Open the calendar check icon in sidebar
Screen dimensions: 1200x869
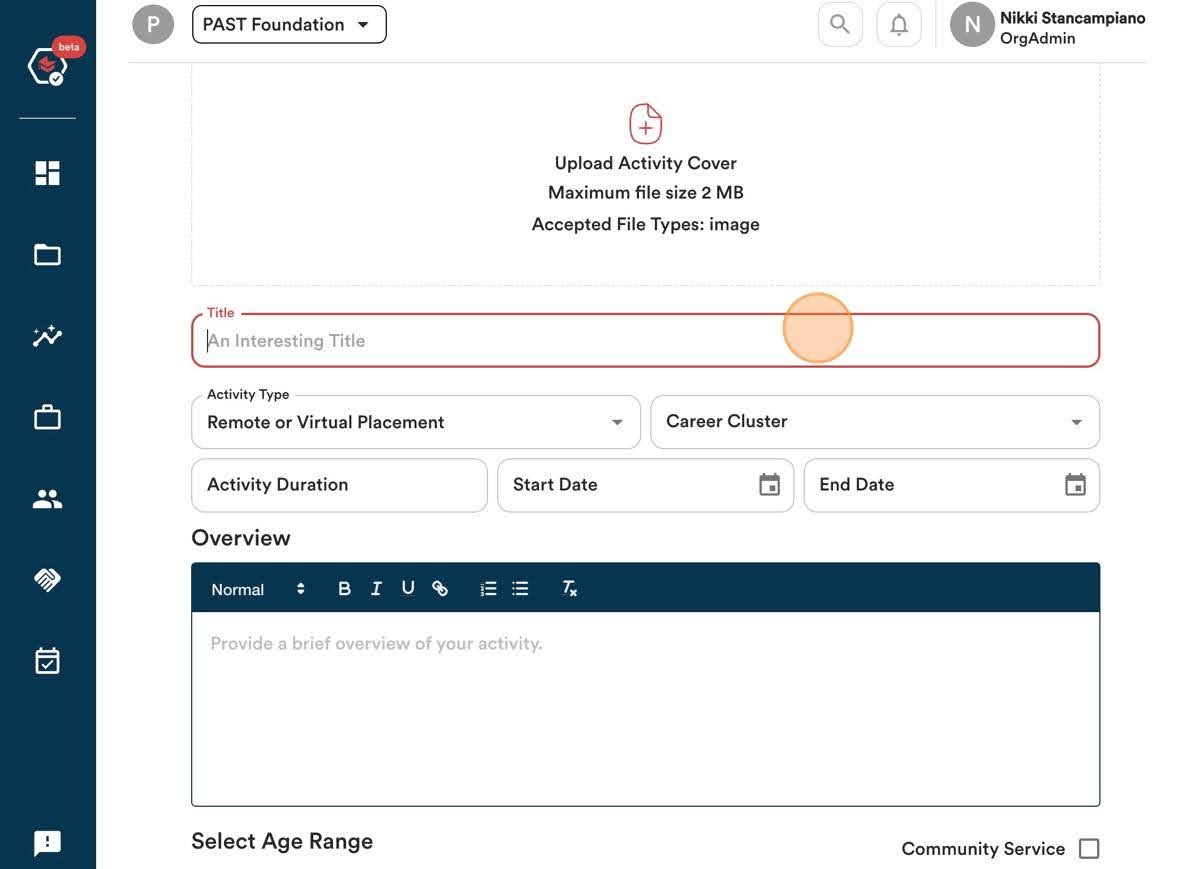pos(48,661)
